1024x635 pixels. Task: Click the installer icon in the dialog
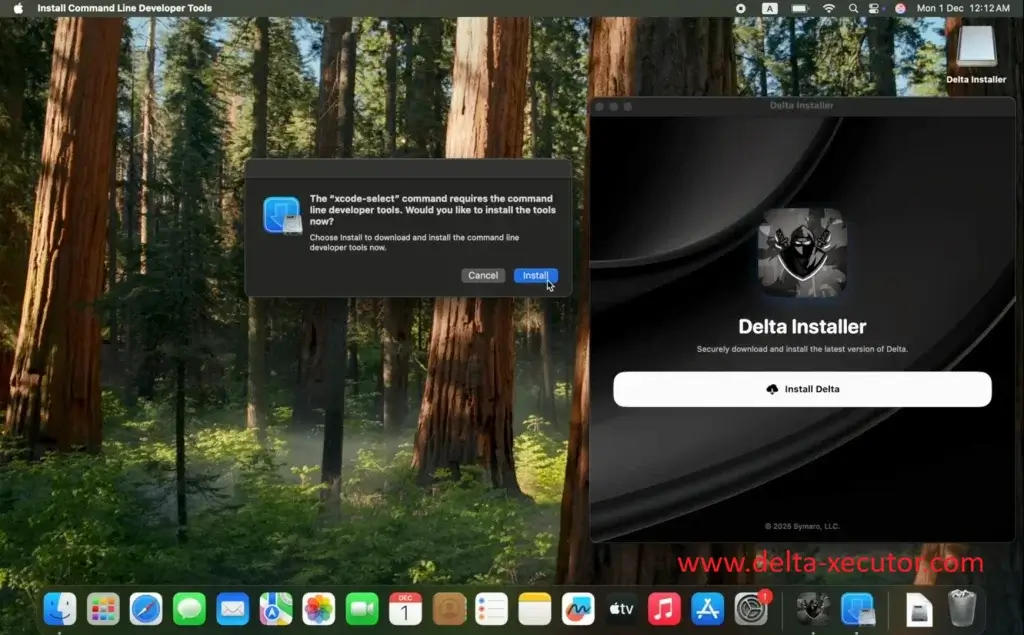click(x=282, y=215)
